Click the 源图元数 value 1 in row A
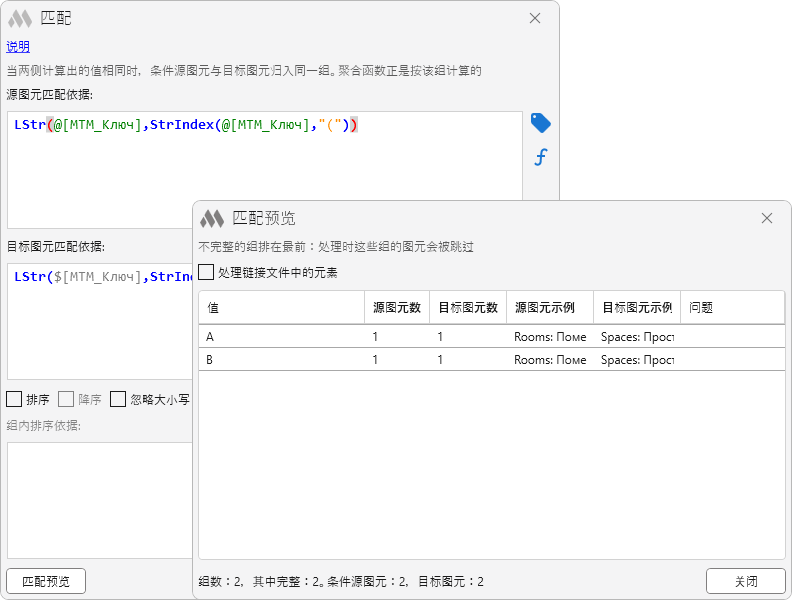 (375, 336)
